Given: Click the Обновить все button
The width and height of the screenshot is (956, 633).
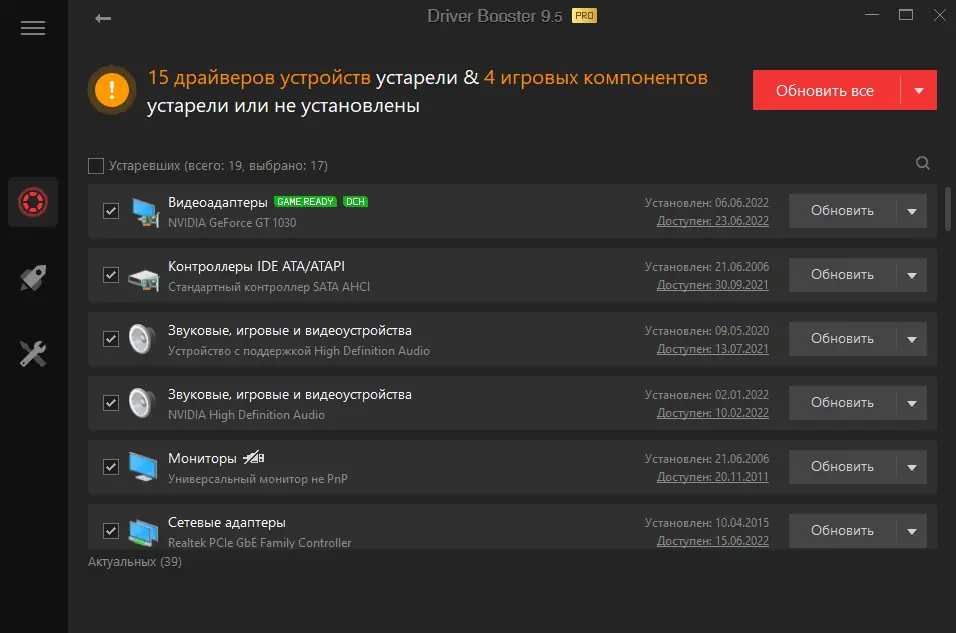Looking at the screenshot, I should pos(826,91).
